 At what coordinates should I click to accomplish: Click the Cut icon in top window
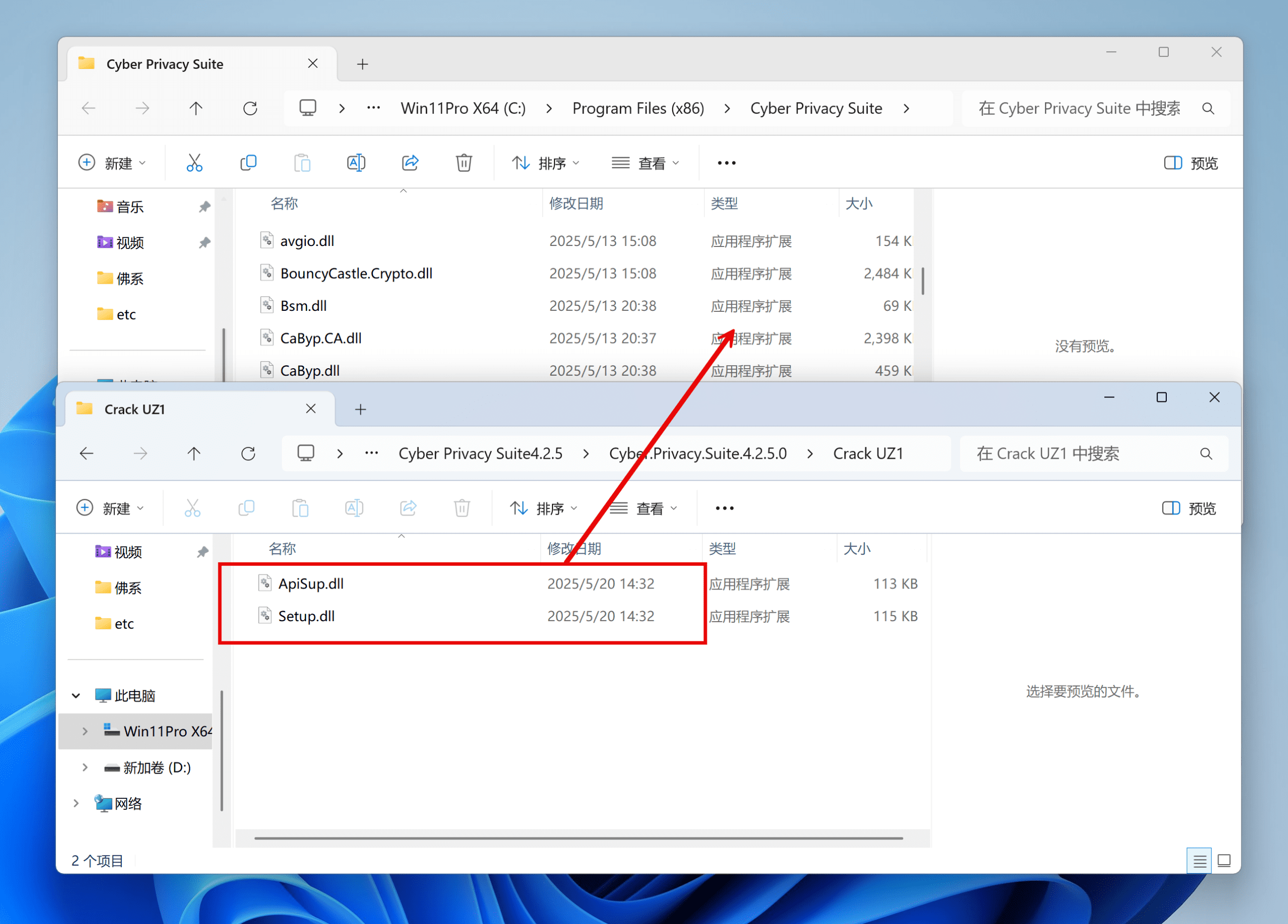194,163
